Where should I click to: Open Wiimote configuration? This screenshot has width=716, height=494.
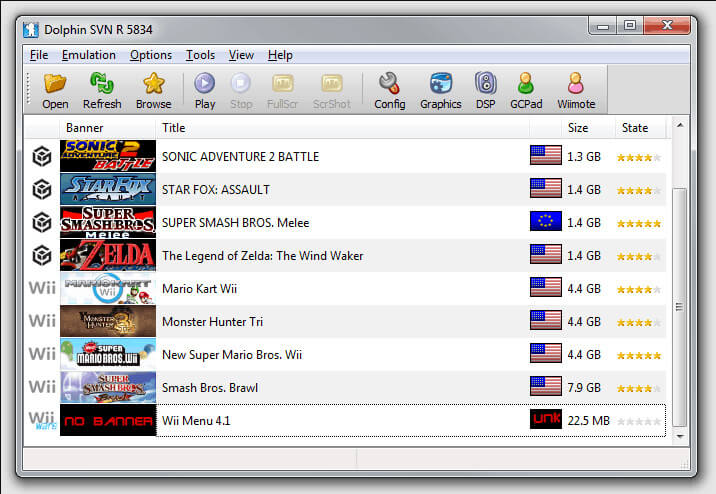click(576, 91)
